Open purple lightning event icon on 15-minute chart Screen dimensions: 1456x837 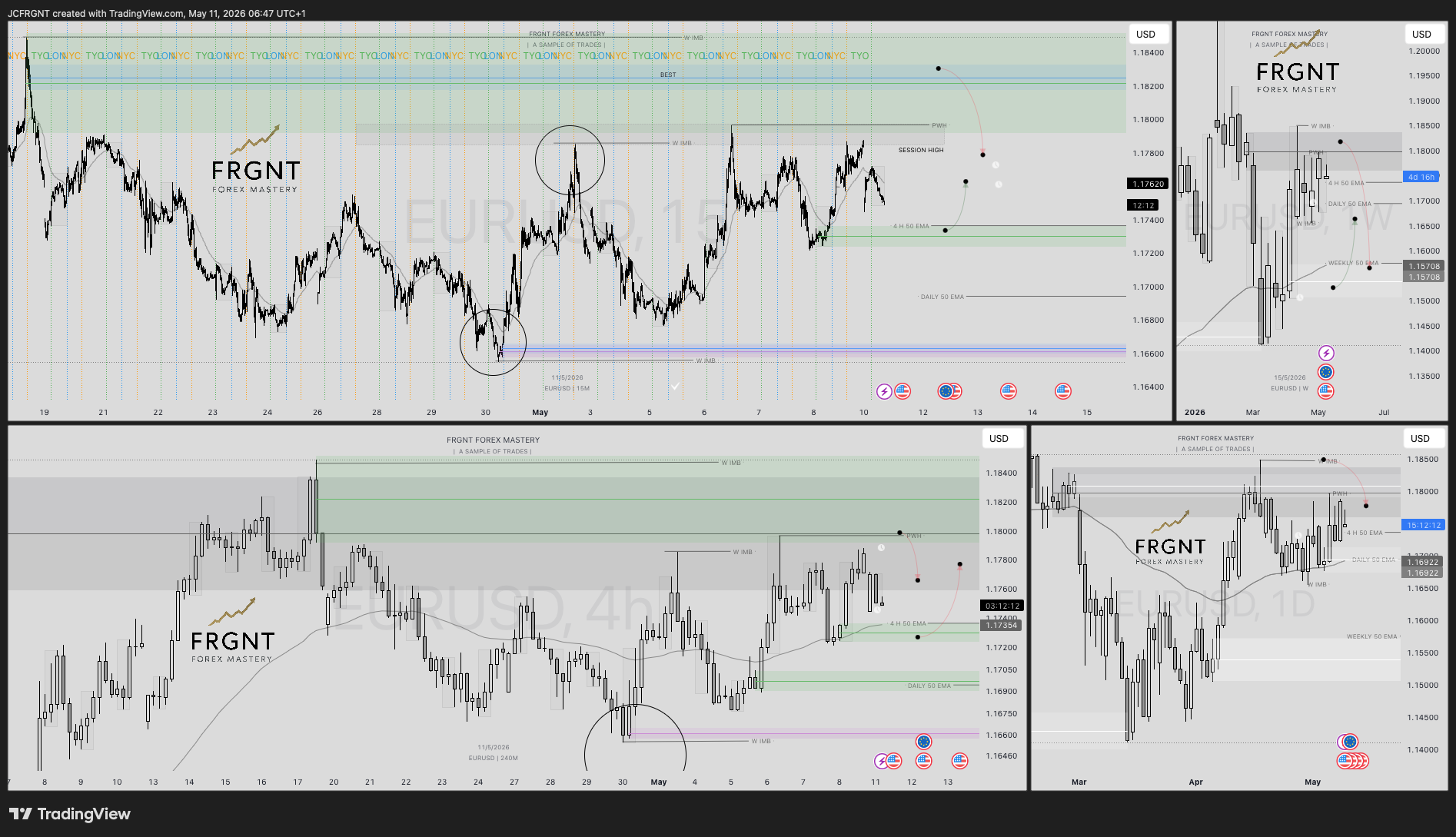[x=884, y=392]
